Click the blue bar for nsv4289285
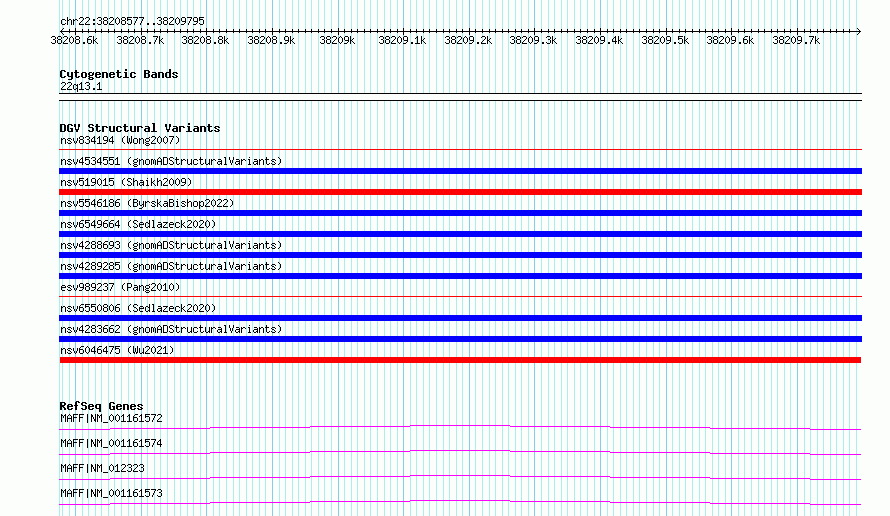Screen dimensions: 890x516 point(460,276)
